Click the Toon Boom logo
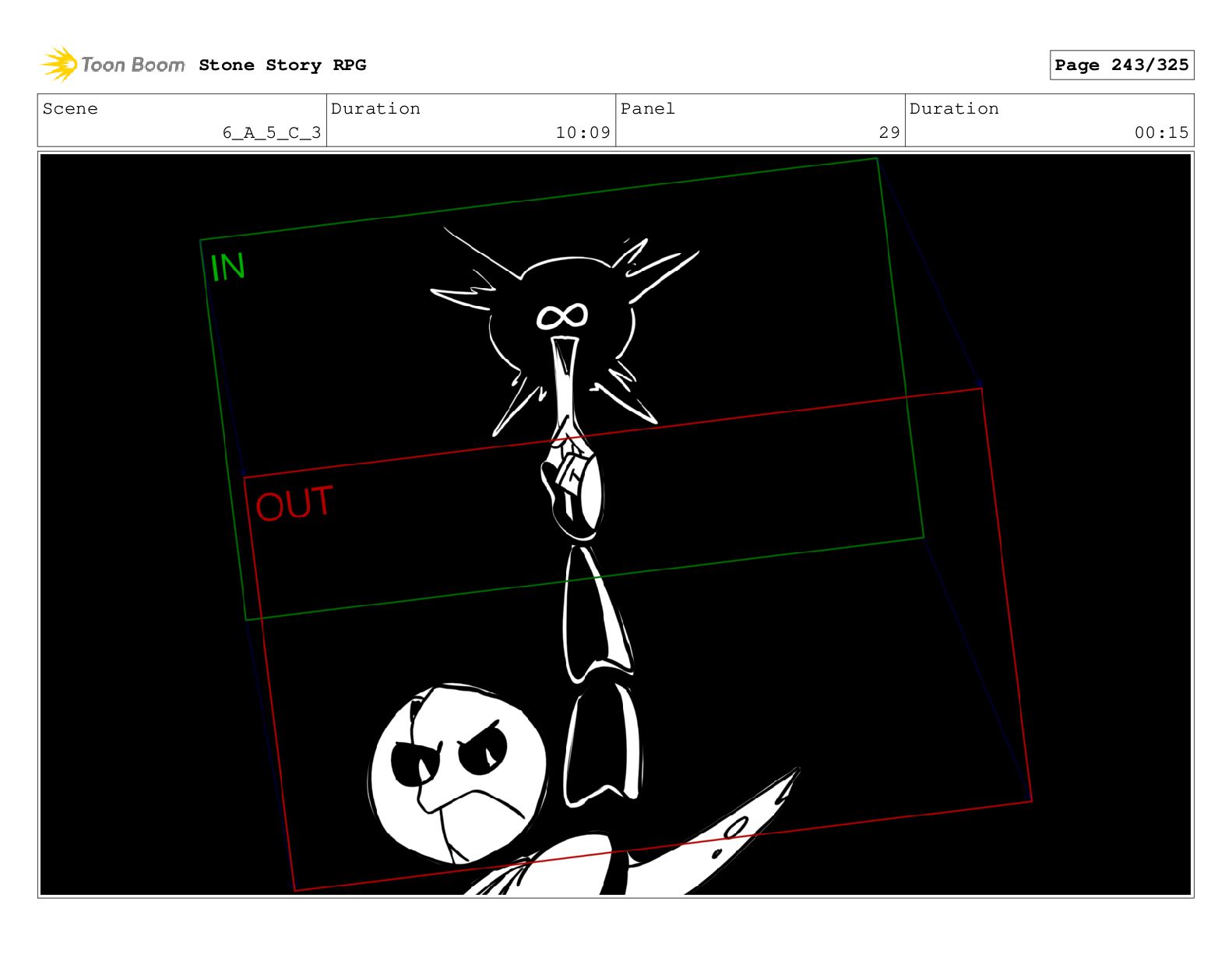Image resolution: width=1232 pixels, height=954 pixels. [x=113, y=65]
